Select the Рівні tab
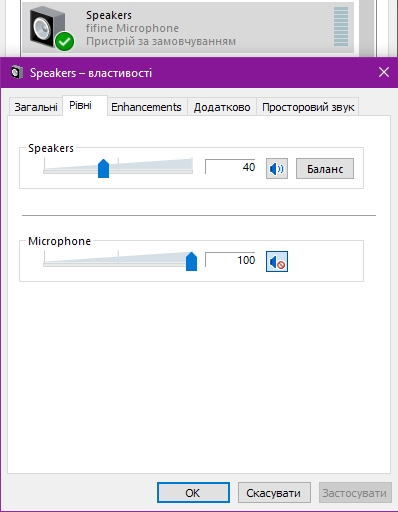 tap(80, 106)
